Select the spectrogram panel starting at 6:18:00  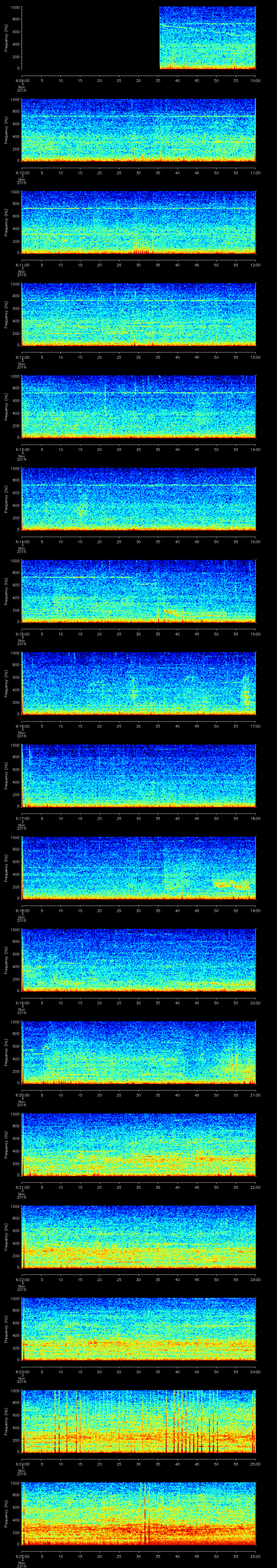(x=139, y=868)
